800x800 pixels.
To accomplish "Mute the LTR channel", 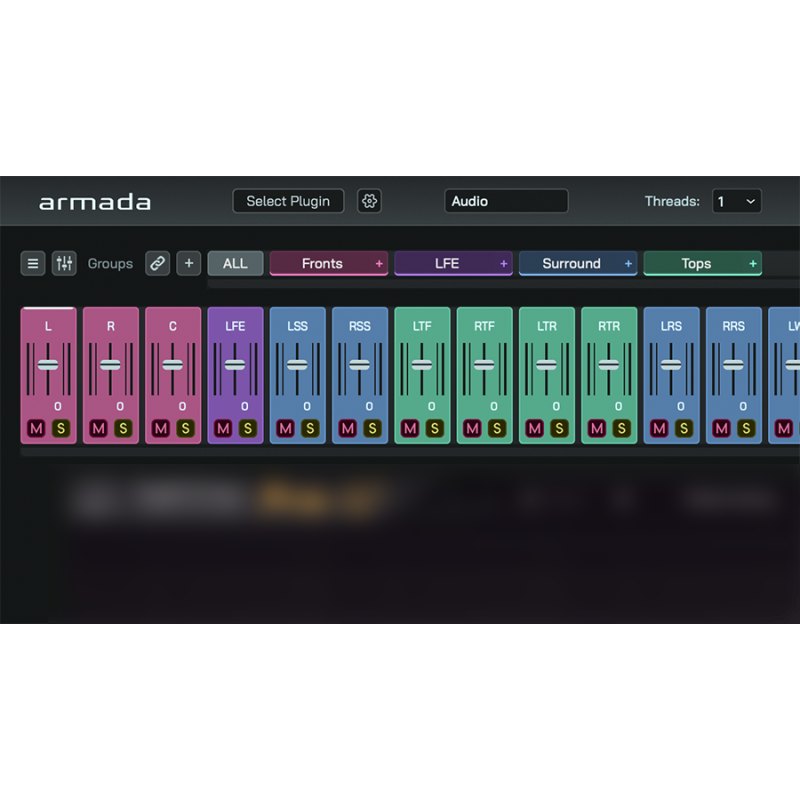I will pos(534,428).
